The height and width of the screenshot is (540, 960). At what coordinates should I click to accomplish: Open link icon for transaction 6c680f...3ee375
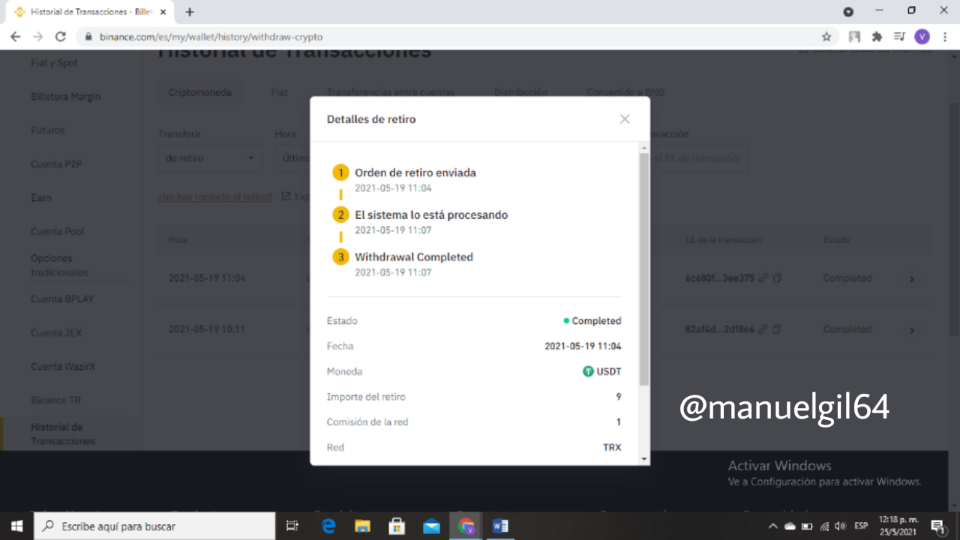click(763, 278)
